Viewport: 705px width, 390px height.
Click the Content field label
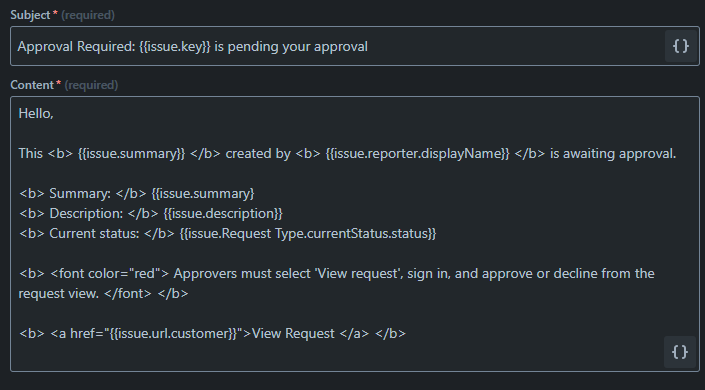32,85
